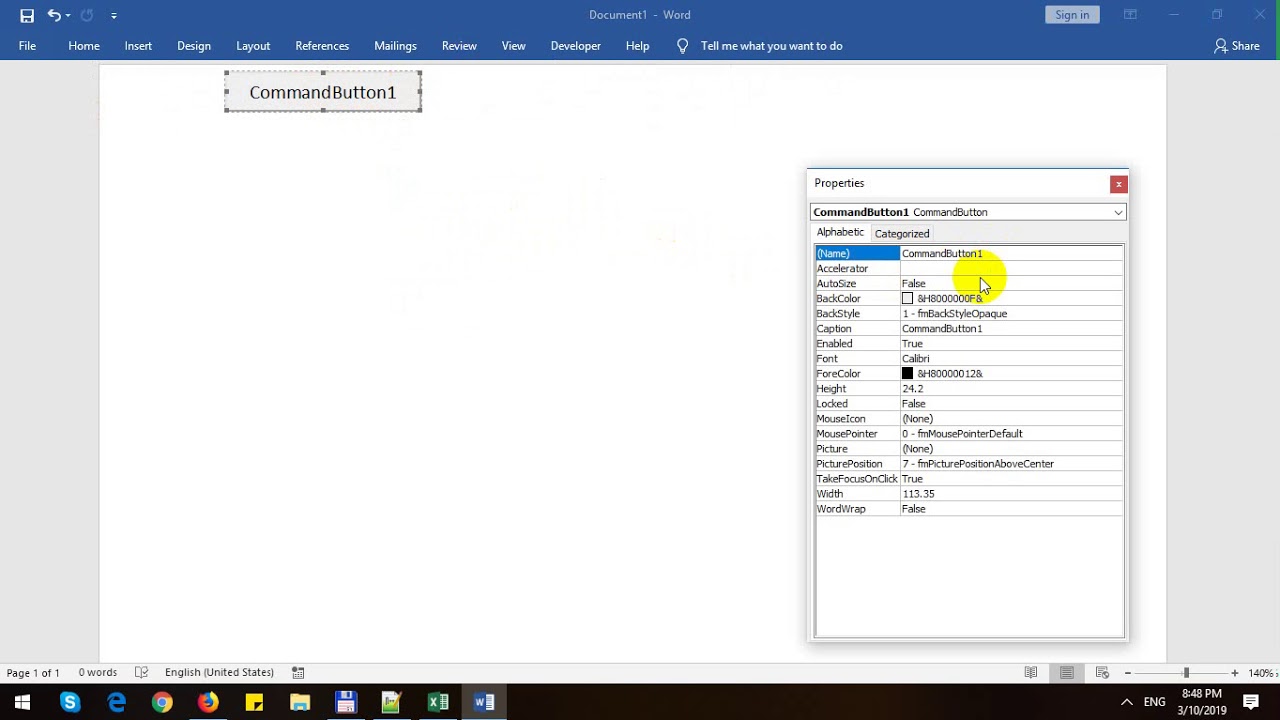The image size is (1280, 720).
Task: Click the spelling proofing icon in status bar
Action: pos(142,673)
